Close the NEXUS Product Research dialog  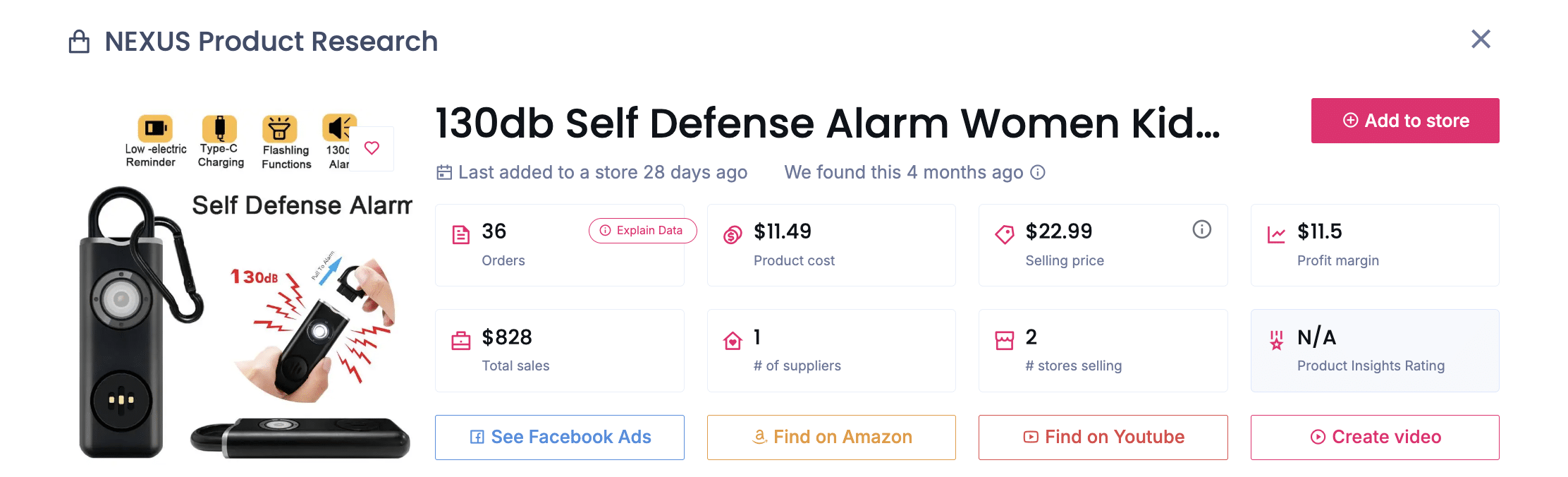[1481, 39]
